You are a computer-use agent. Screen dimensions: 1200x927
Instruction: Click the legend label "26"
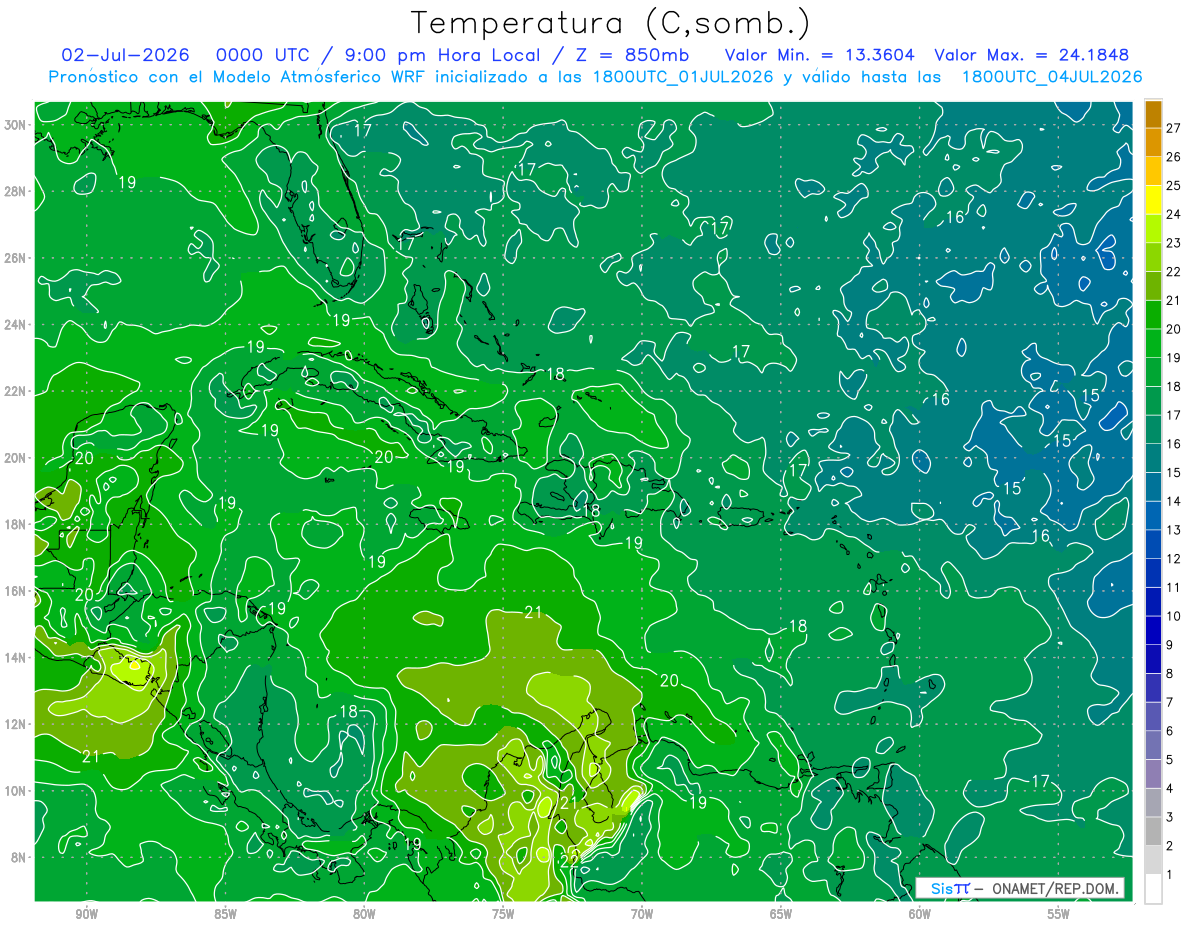tap(1174, 156)
